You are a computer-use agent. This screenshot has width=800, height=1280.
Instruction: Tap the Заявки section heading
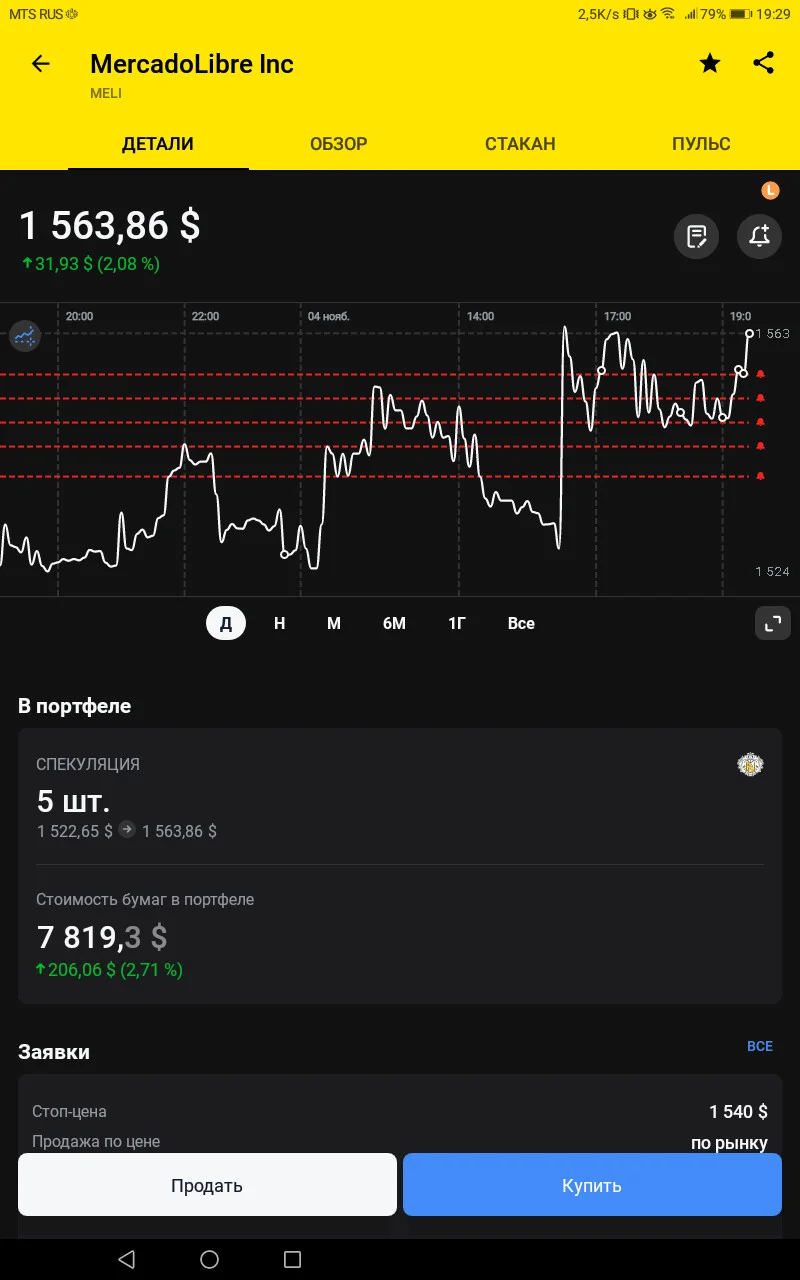[54, 1052]
